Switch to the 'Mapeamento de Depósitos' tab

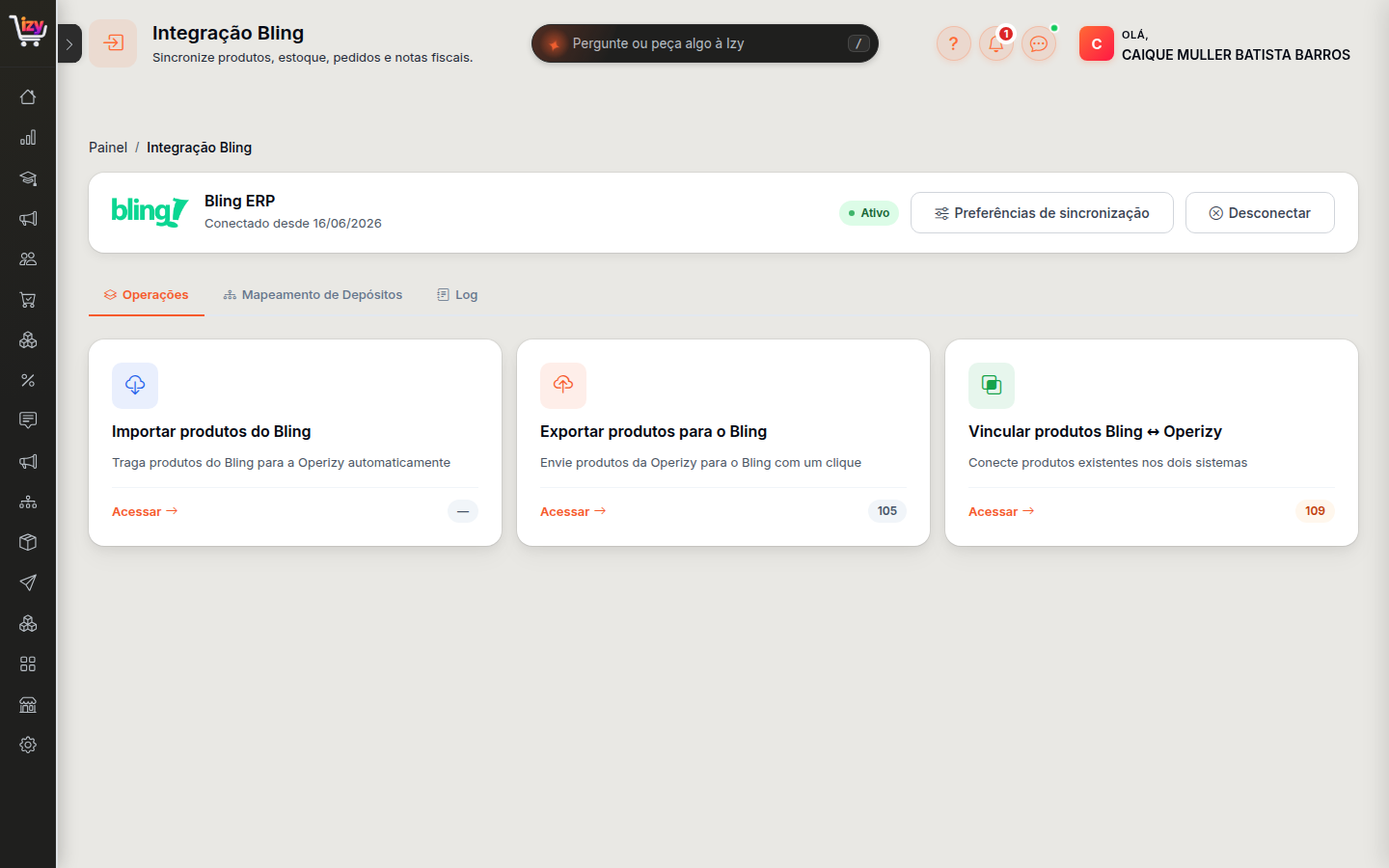pyautogui.click(x=313, y=295)
